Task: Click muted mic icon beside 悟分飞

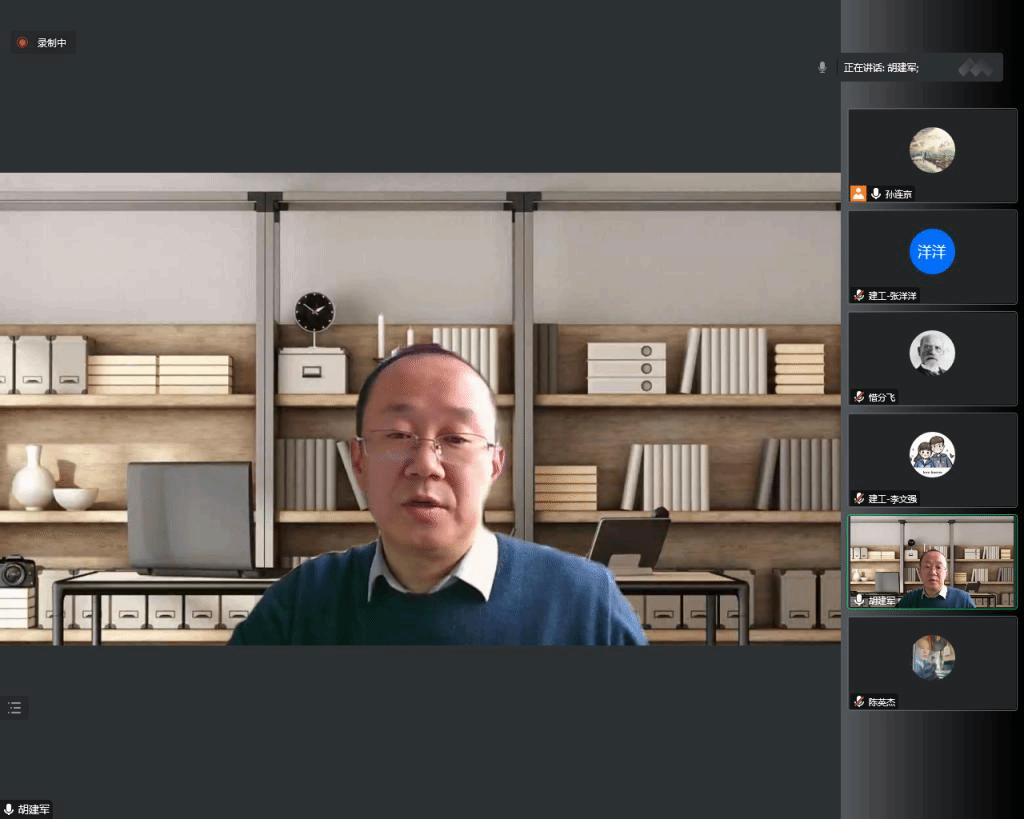Action: 858,397
